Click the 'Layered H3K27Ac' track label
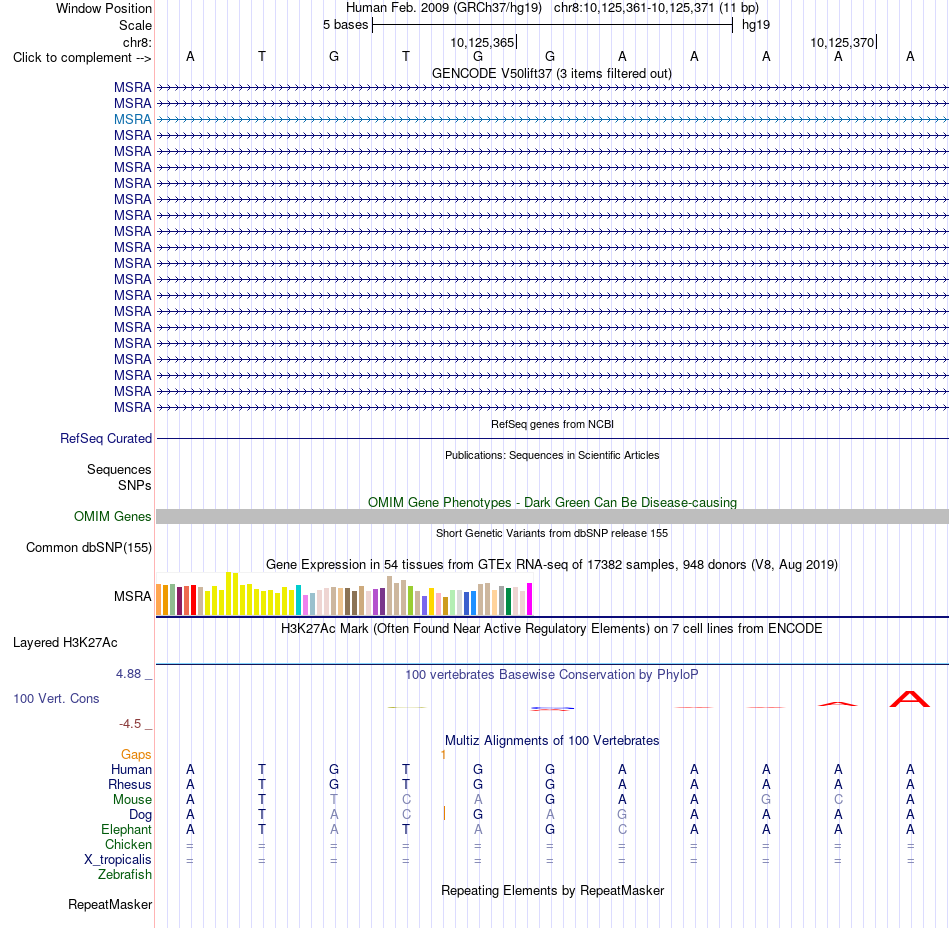The image size is (950, 928). 65,643
